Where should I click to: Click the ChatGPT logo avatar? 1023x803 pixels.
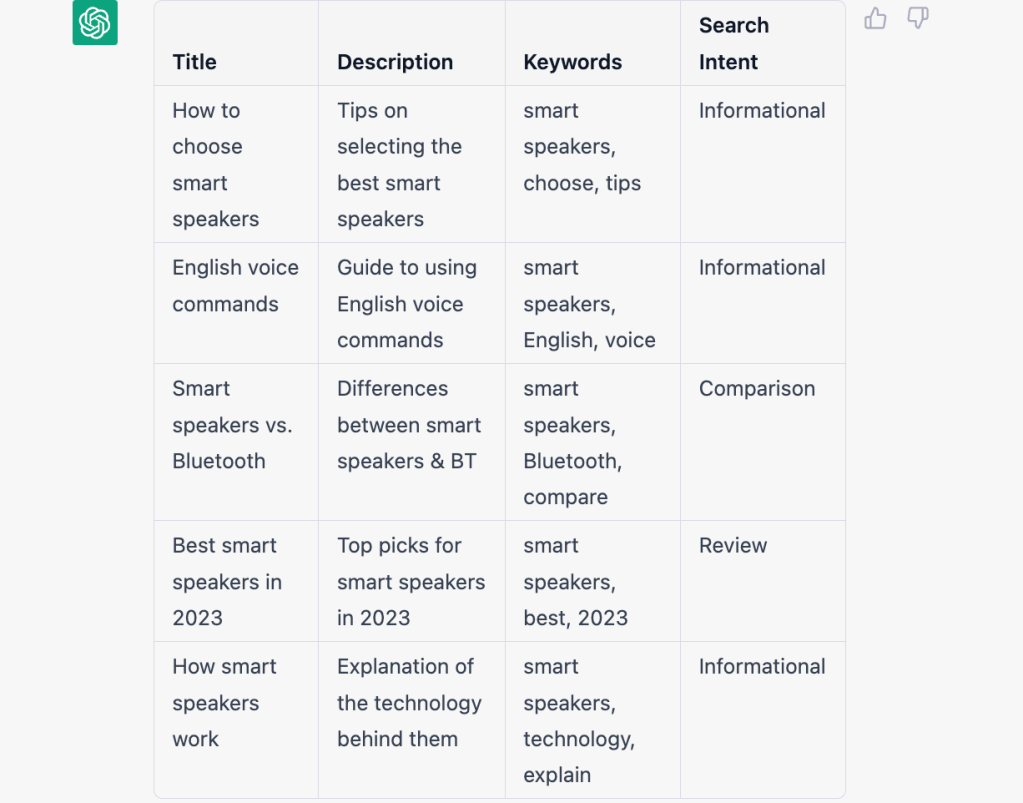(x=95, y=22)
